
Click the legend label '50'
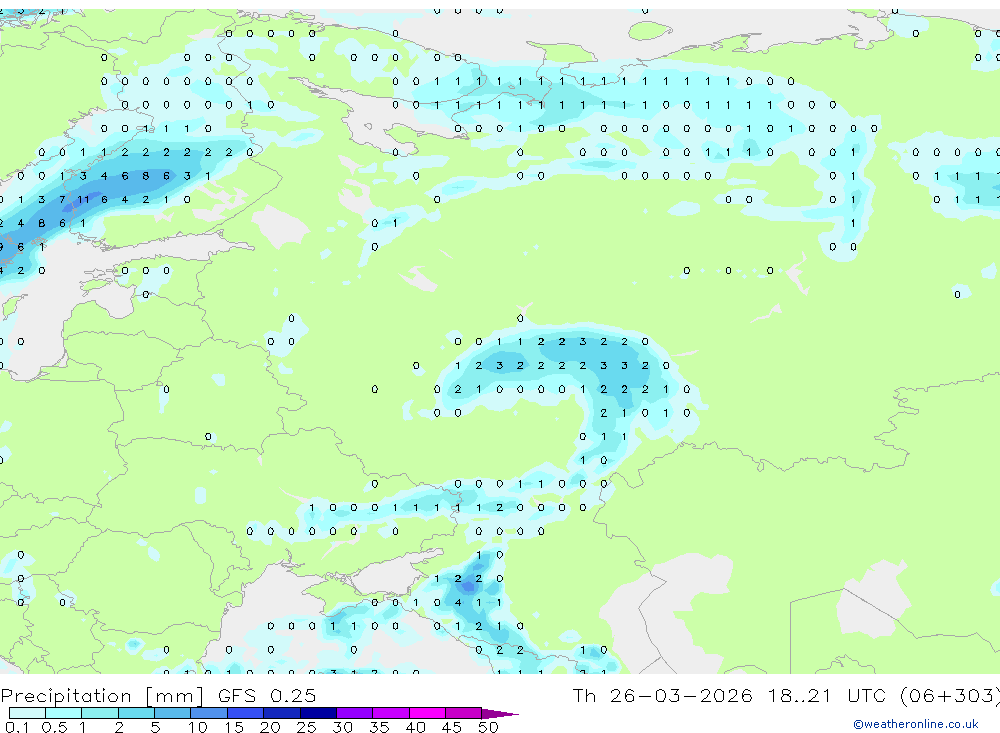pyautogui.click(x=488, y=727)
